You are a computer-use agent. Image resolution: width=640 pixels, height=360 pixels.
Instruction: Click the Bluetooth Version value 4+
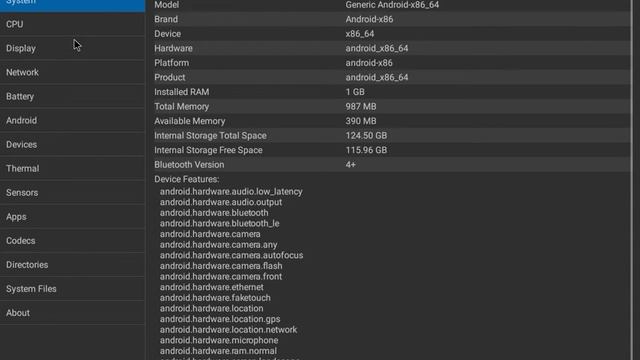tap(351, 165)
